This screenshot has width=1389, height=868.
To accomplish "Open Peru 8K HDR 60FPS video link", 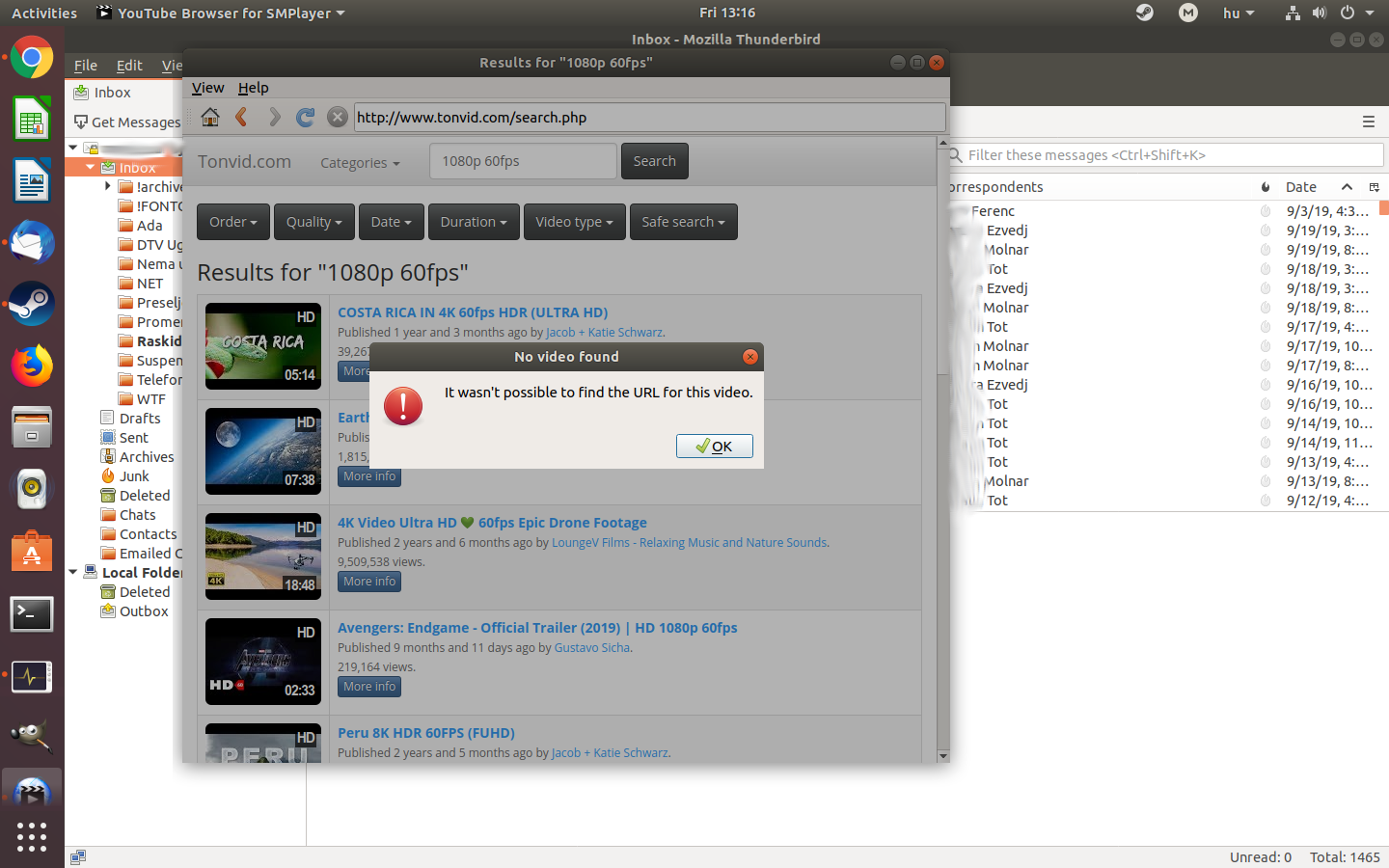I will pos(426,733).
